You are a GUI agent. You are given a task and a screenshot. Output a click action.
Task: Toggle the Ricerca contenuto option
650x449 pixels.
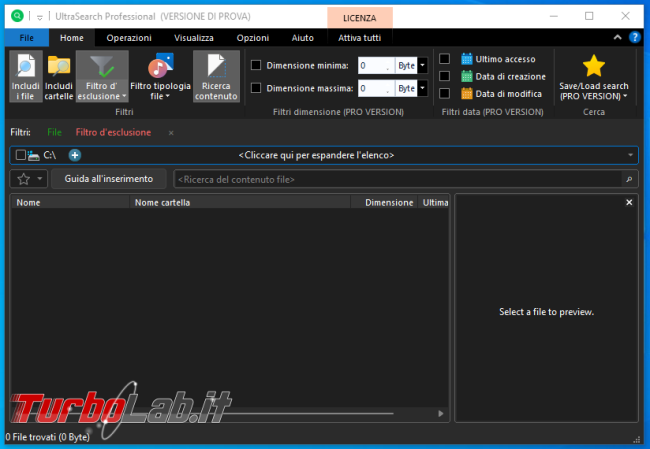point(216,77)
